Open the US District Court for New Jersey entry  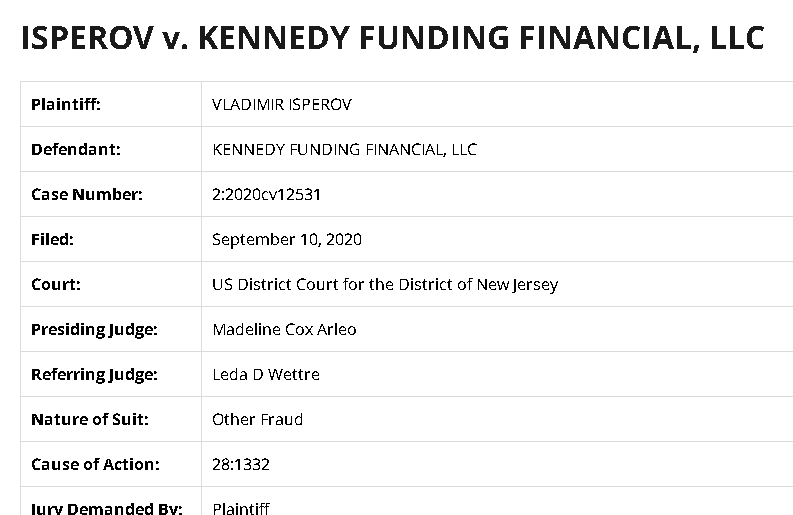click(x=385, y=284)
